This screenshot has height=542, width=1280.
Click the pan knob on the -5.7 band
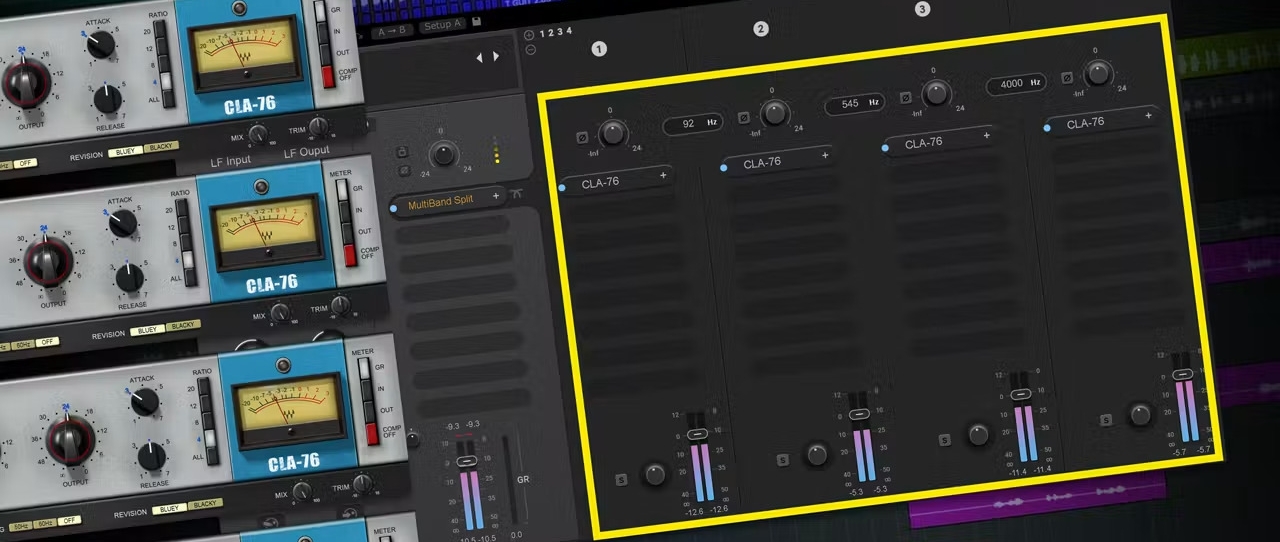point(1140,414)
